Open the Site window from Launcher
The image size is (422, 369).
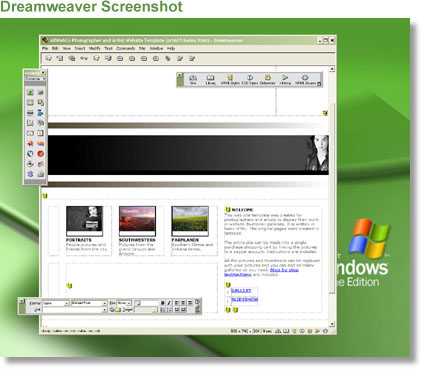click(193, 80)
